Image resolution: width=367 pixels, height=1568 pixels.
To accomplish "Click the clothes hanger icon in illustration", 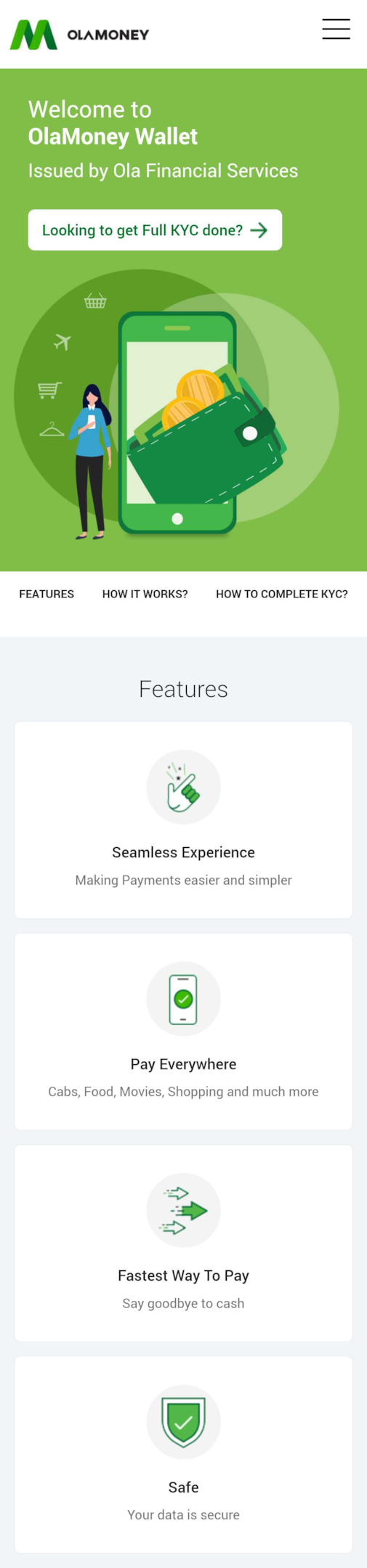I will coord(52,430).
